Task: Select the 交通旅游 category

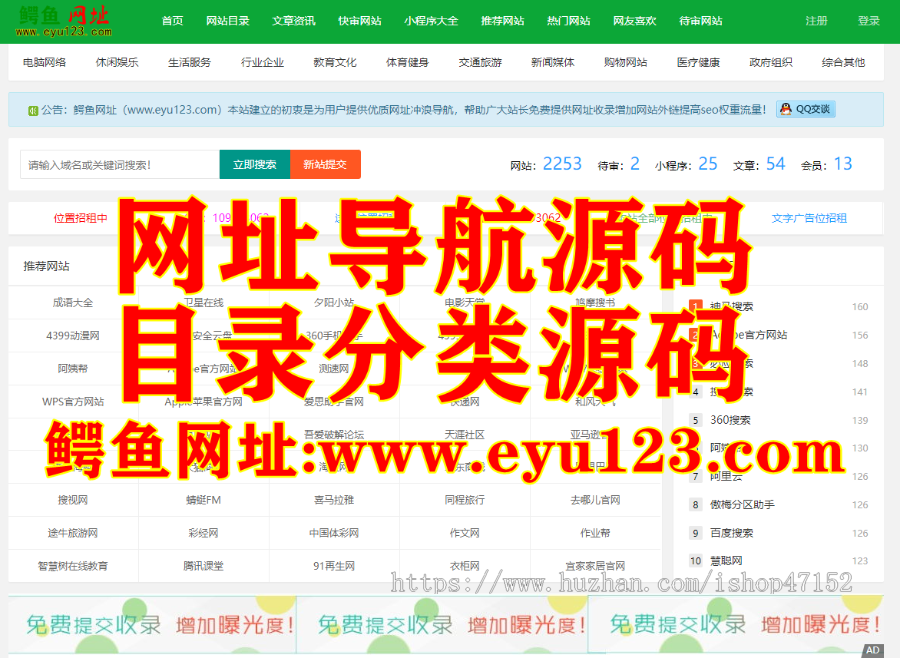Action: (480, 63)
